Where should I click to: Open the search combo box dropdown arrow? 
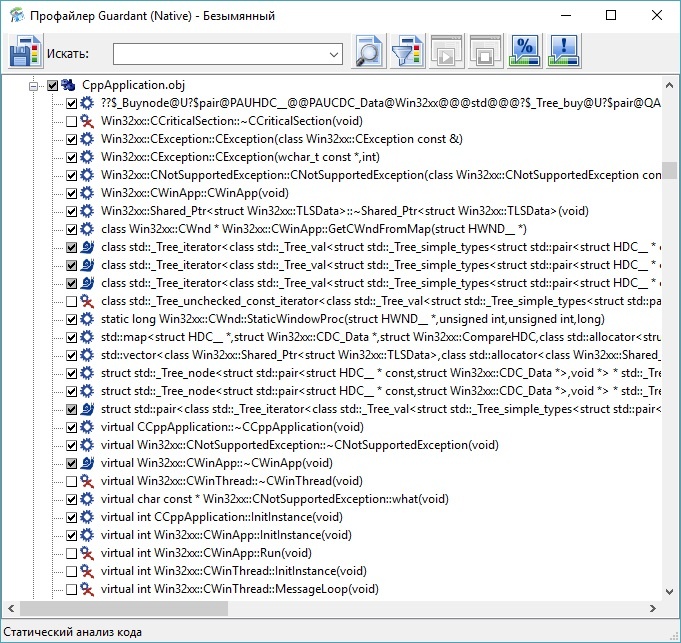[333, 53]
